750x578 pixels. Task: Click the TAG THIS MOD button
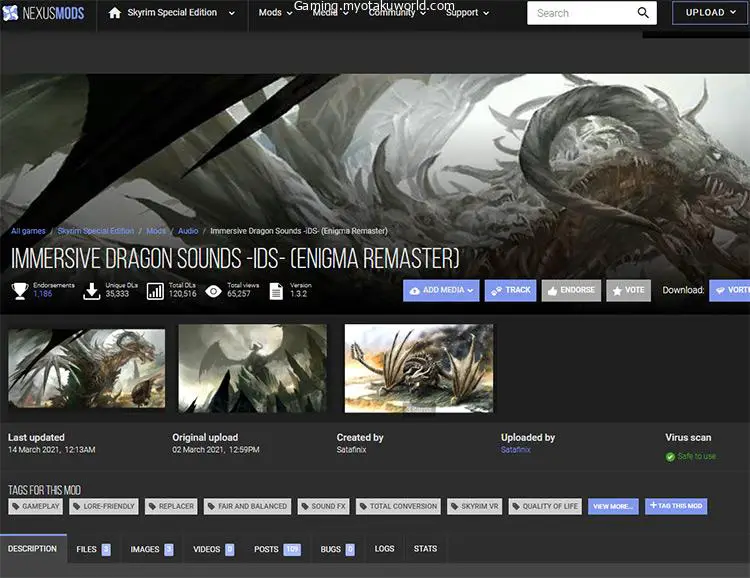tap(676, 506)
